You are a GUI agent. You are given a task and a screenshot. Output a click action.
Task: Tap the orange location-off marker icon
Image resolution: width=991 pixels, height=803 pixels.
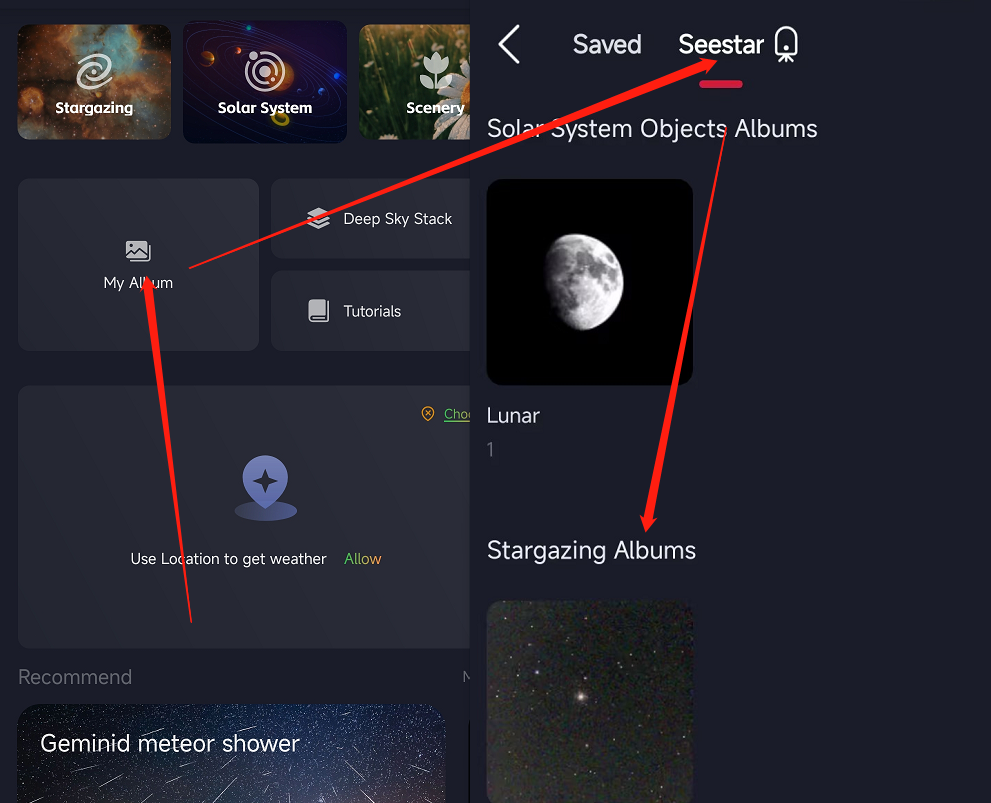(x=428, y=414)
